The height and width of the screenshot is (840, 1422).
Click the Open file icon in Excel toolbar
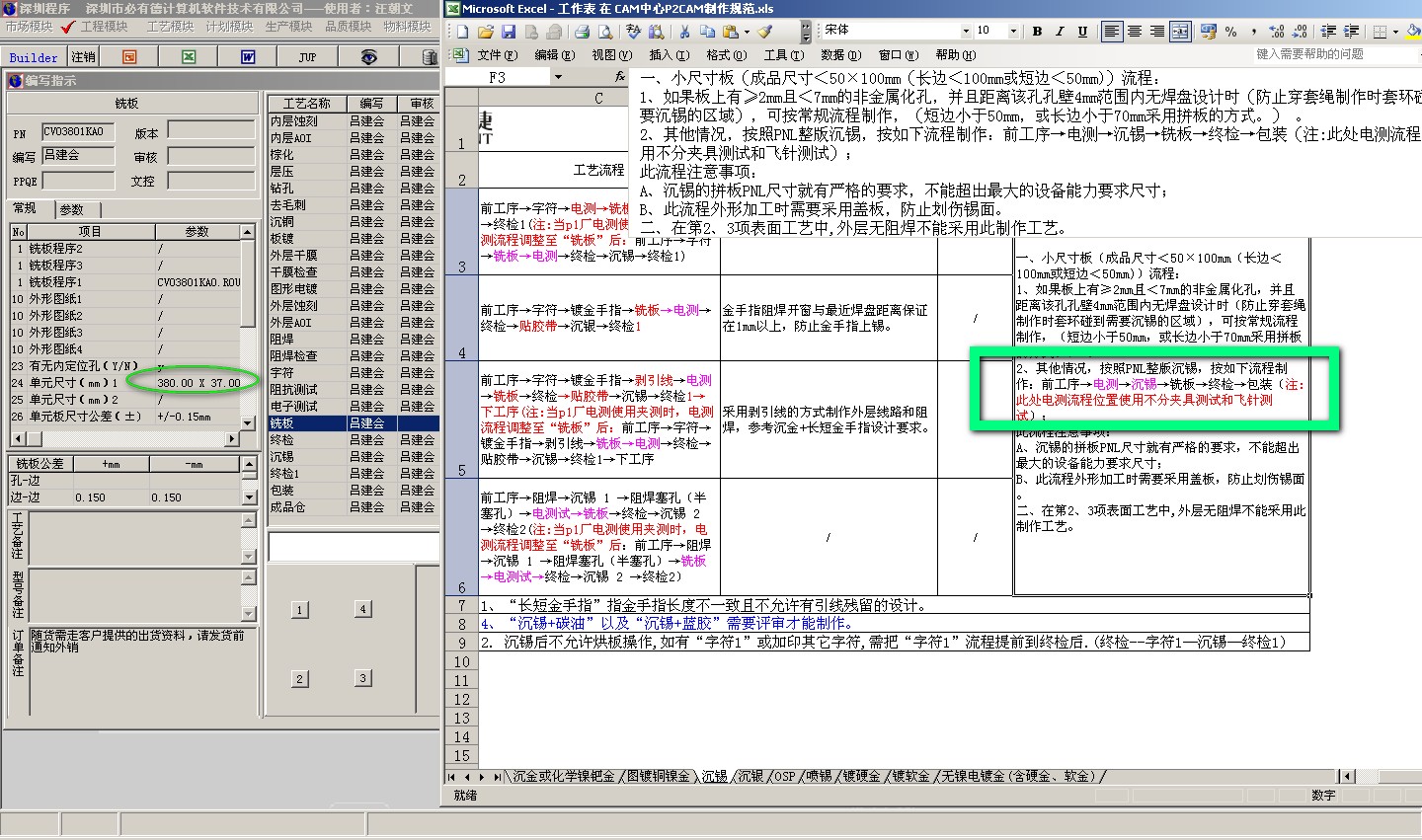click(x=486, y=32)
